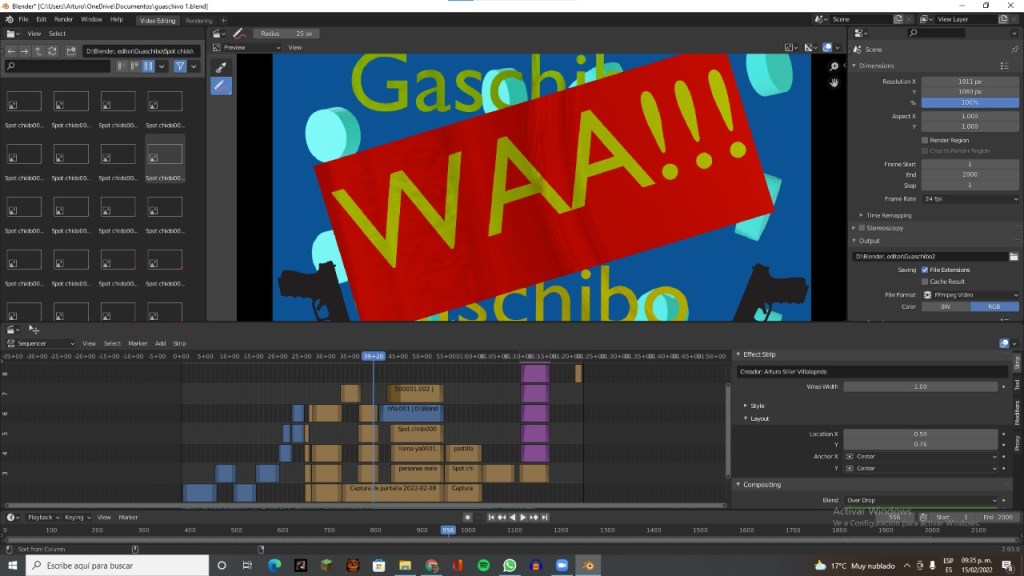Viewport: 1024px width, 576px height.
Task: Open Strip menu in sequencer
Action: (179, 344)
